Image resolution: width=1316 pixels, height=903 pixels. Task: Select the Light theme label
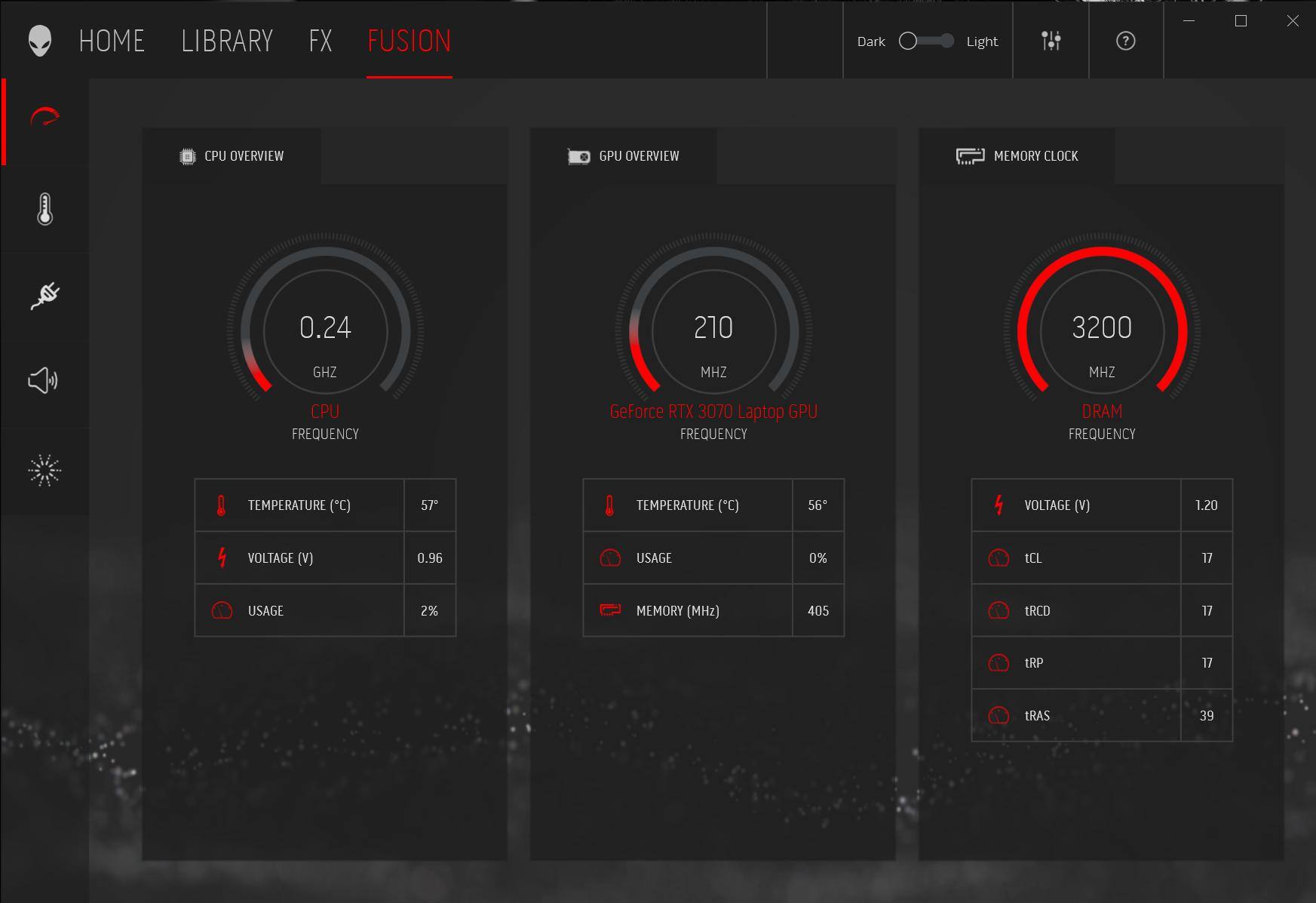pyautogui.click(x=982, y=41)
